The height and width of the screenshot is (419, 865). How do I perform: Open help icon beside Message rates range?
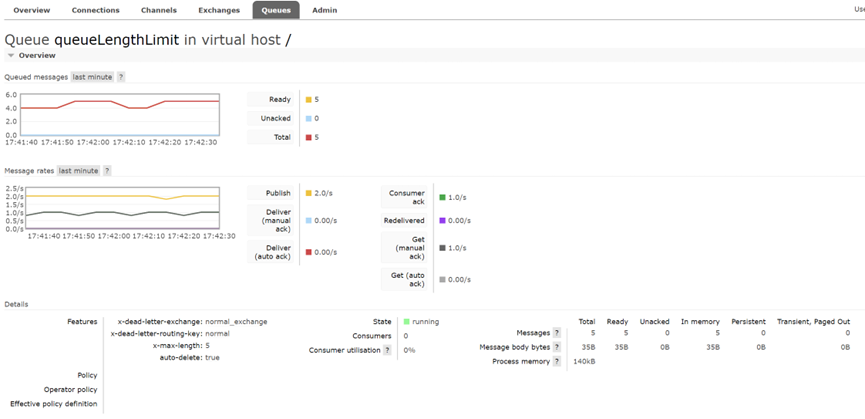click(x=107, y=171)
